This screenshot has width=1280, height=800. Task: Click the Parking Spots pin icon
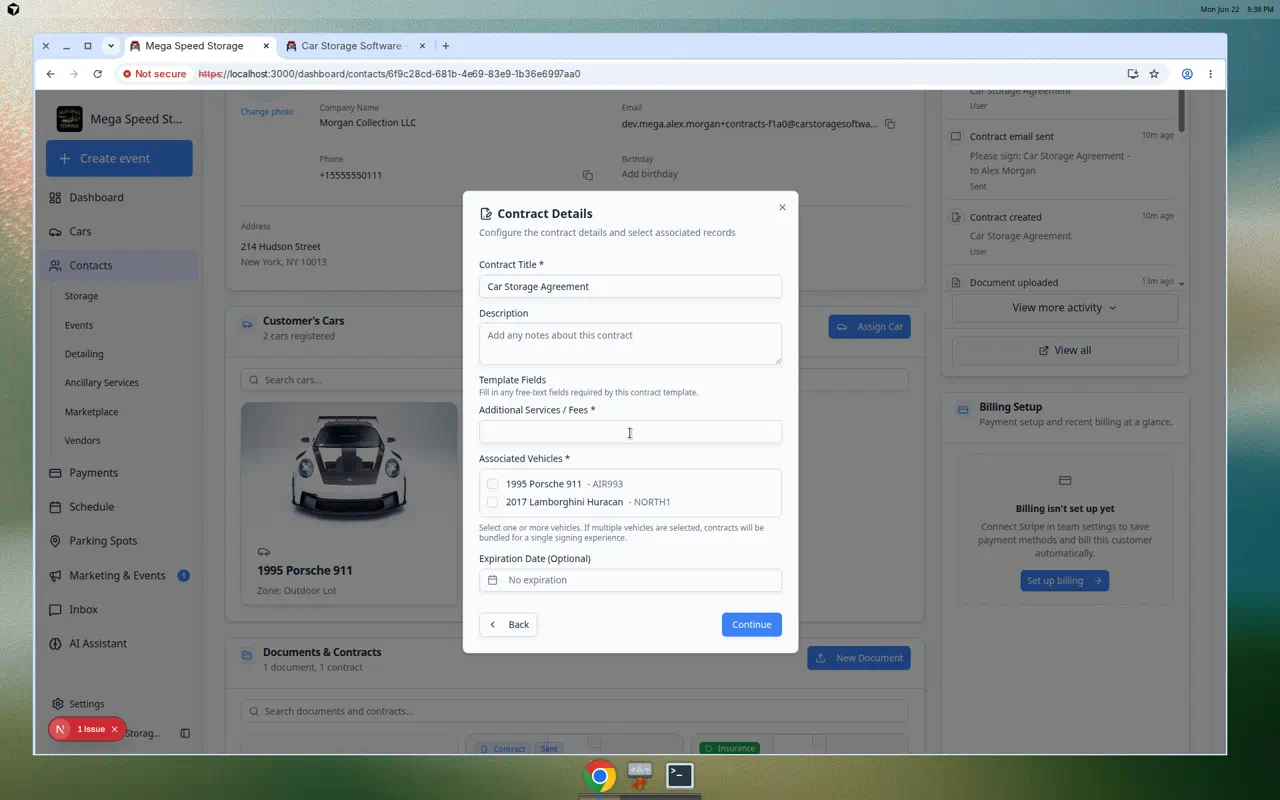point(55,541)
